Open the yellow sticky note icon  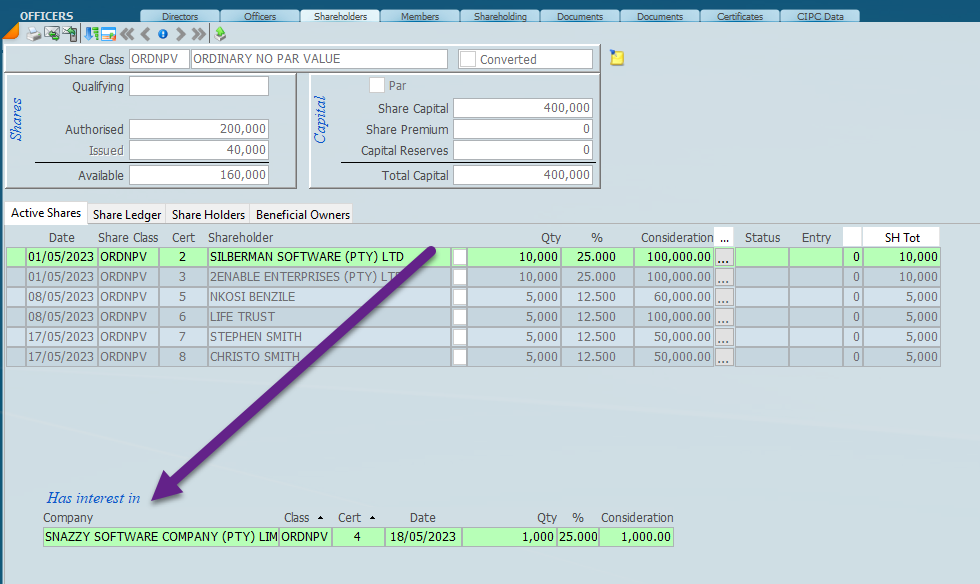pyautogui.click(x=617, y=58)
